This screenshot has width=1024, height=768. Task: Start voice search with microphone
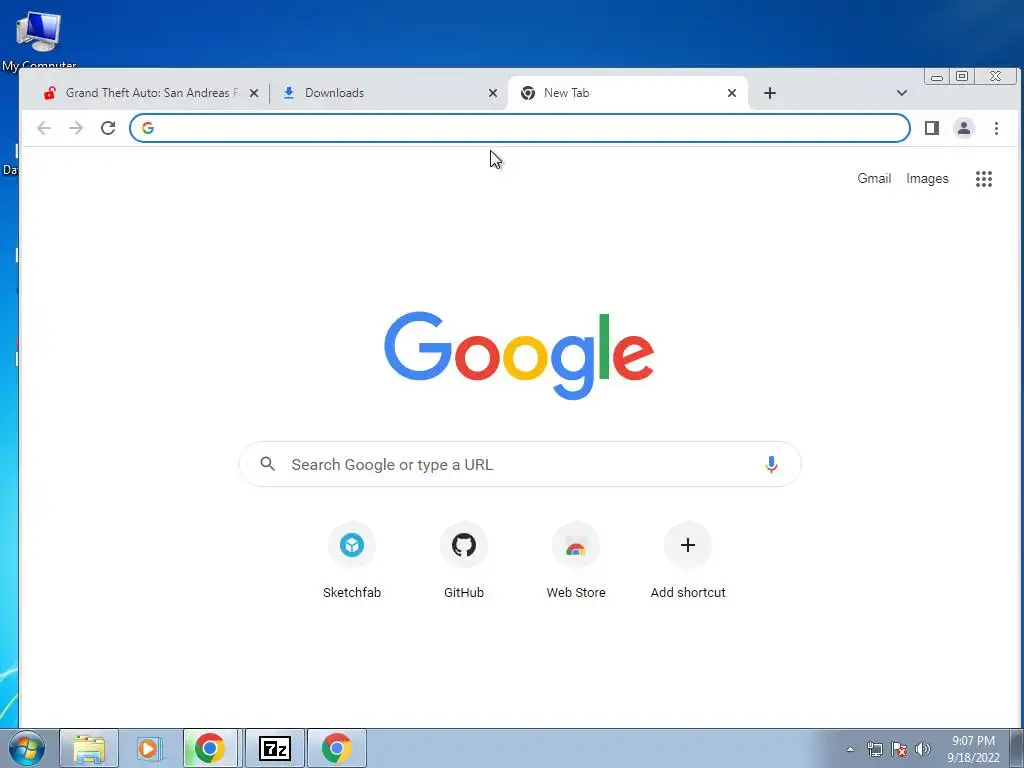[771, 464]
